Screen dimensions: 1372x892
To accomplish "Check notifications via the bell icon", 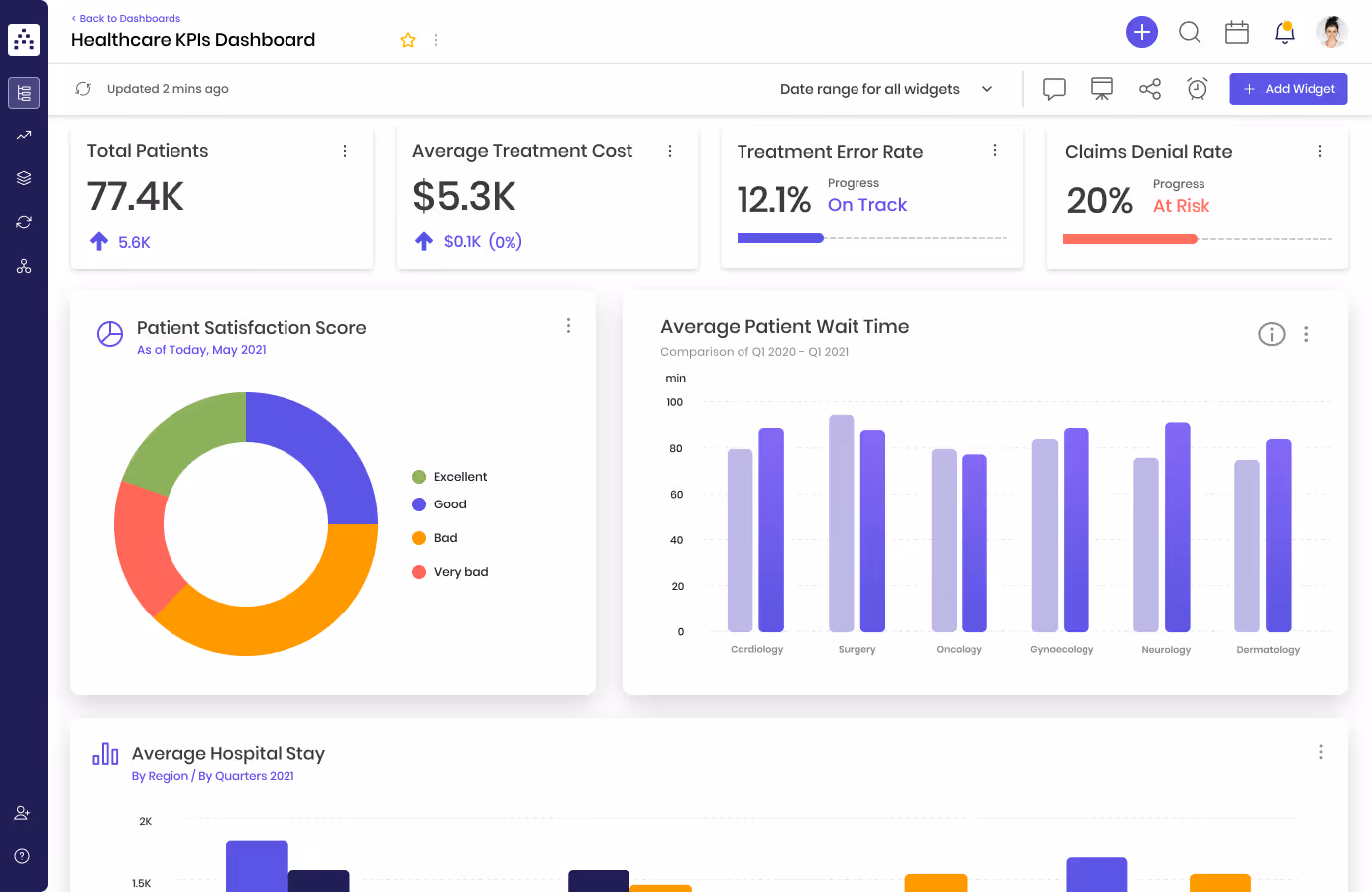I will 1284,32.
